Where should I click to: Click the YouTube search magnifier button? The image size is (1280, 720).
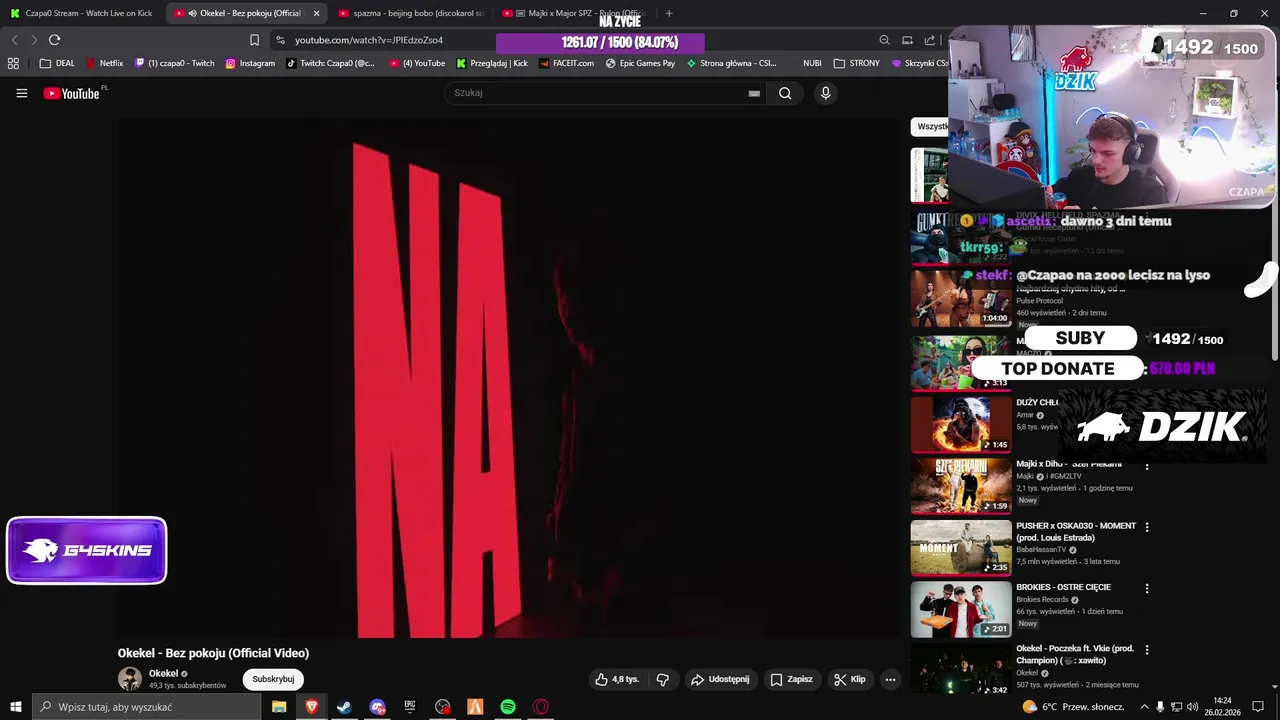coord(785,93)
